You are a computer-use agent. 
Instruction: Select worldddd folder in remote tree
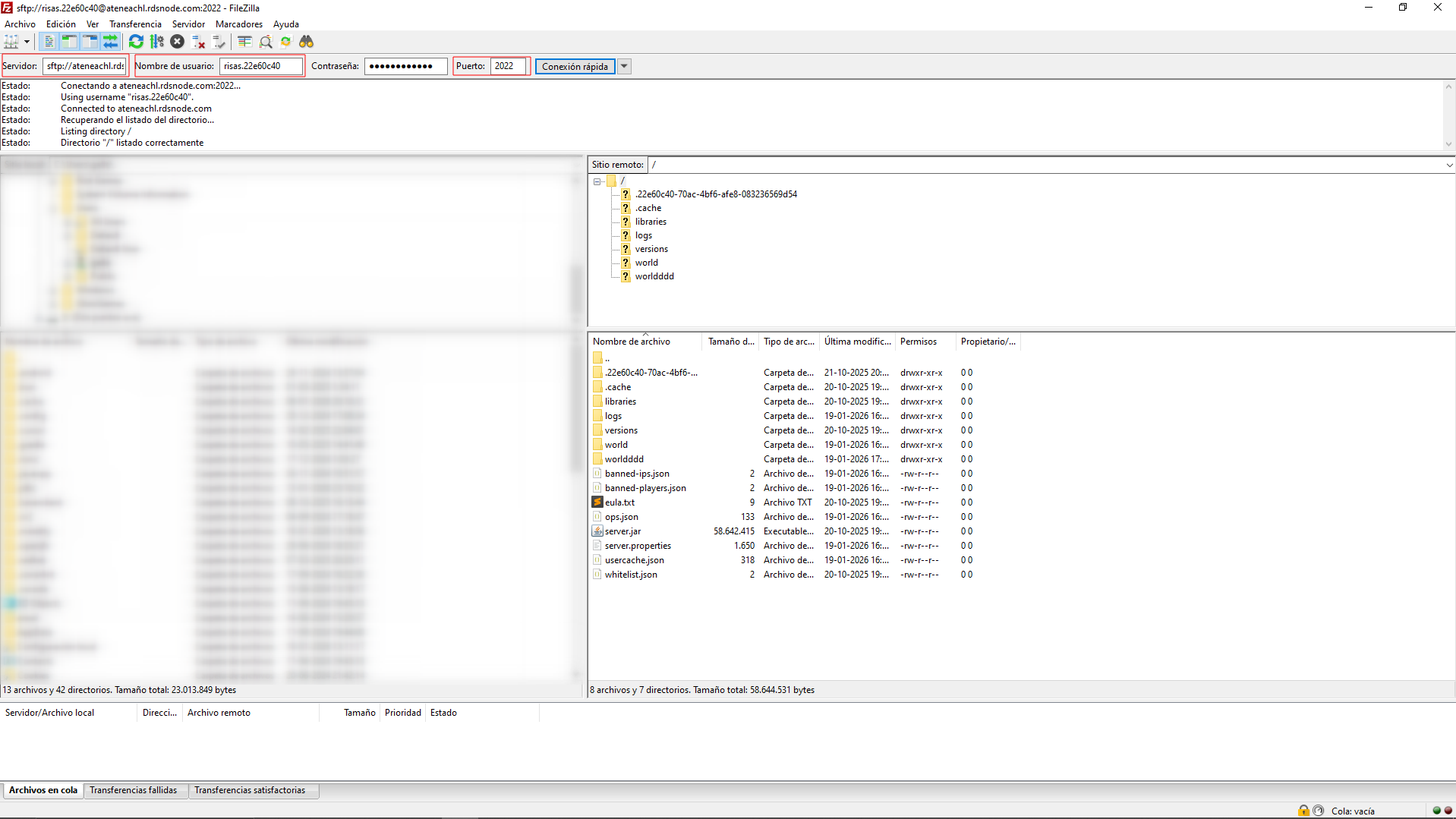coord(654,276)
